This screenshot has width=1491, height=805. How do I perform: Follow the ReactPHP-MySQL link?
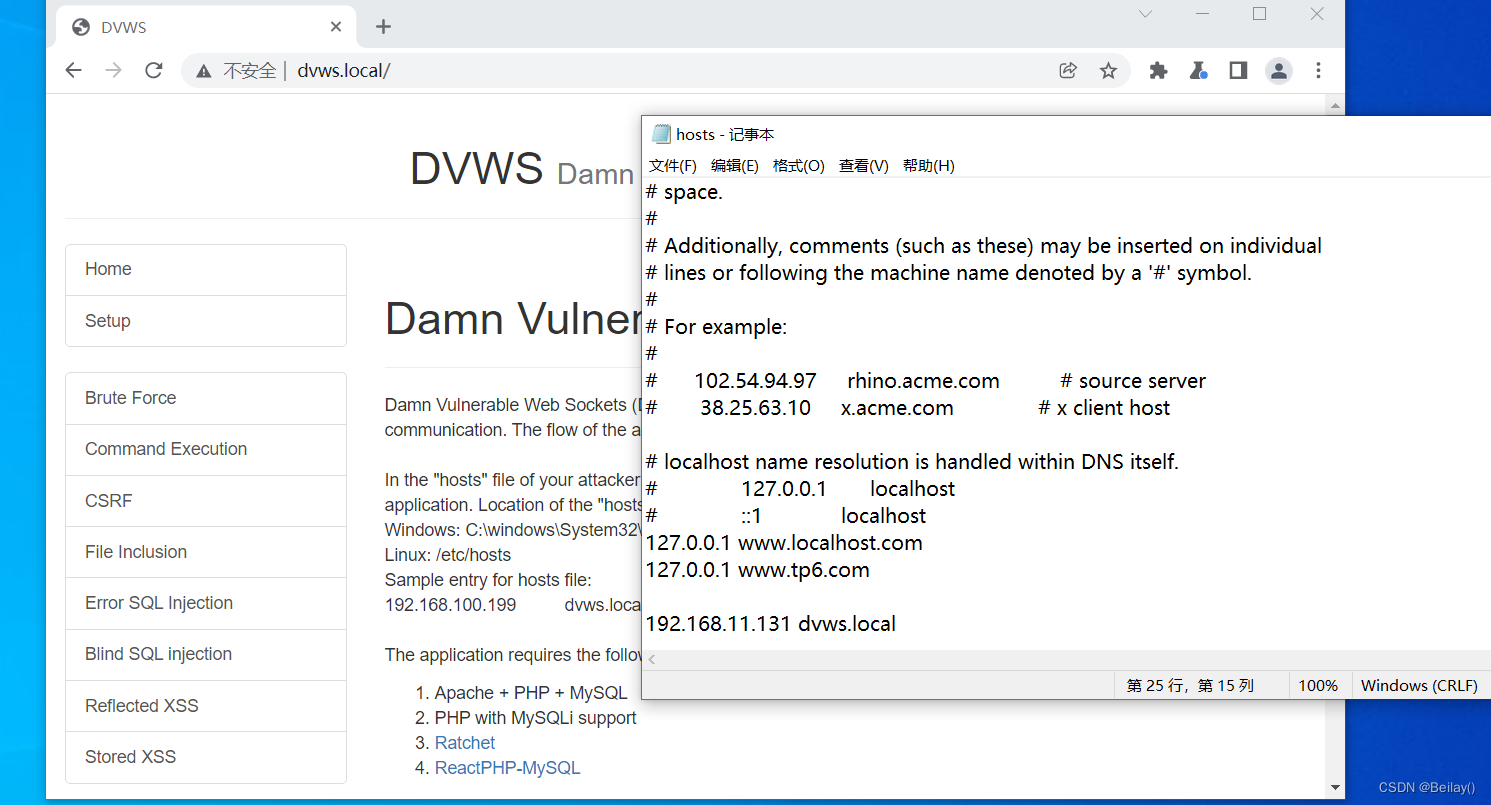(x=507, y=768)
